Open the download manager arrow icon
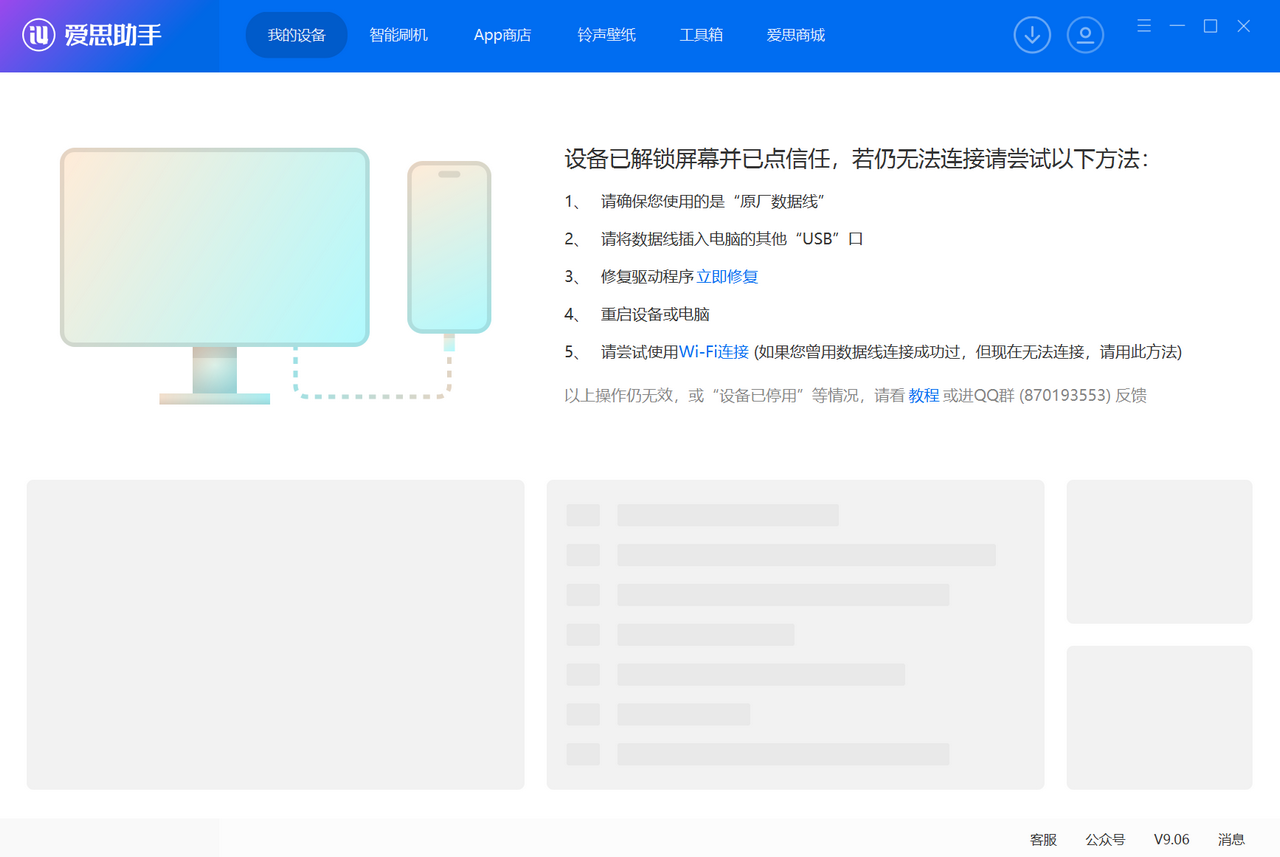Image resolution: width=1280 pixels, height=857 pixels. (x=1032, y=35)
